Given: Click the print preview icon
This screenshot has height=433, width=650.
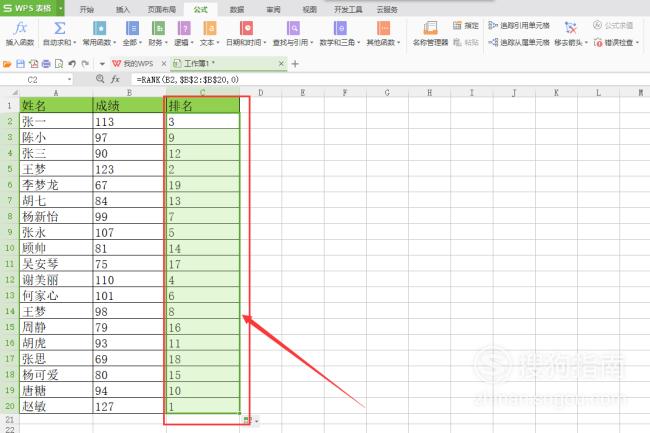Looking at the screenshot, I should pyautogui.click(x=59, y=64).
